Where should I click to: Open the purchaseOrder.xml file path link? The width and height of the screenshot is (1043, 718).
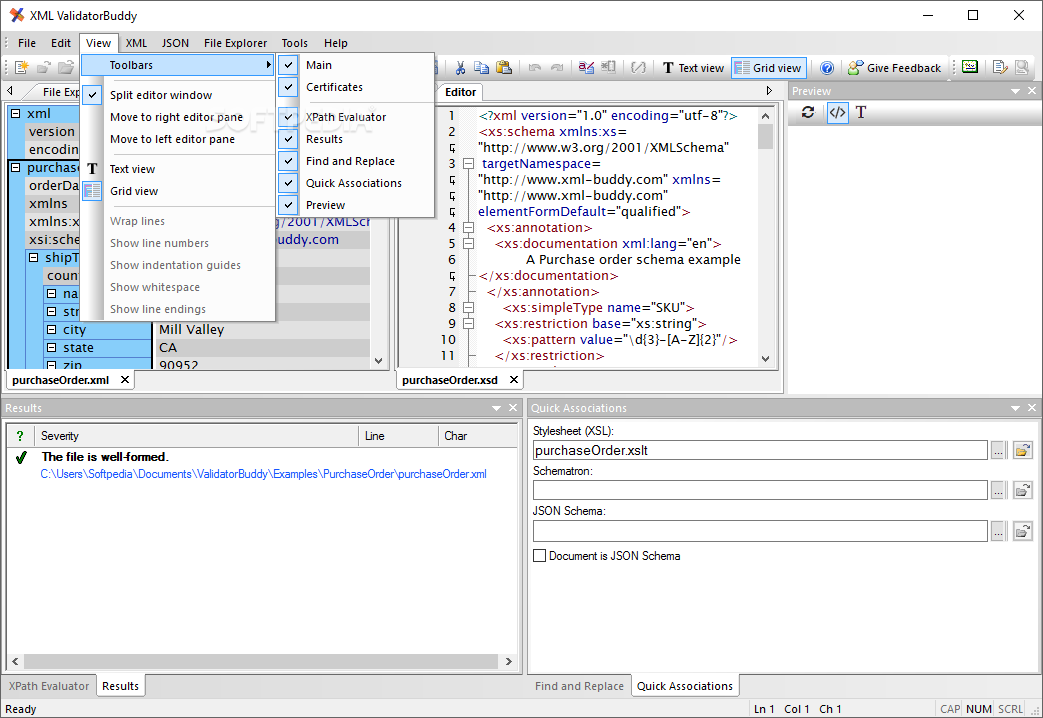pyautogui.click(x=263, y=474)
